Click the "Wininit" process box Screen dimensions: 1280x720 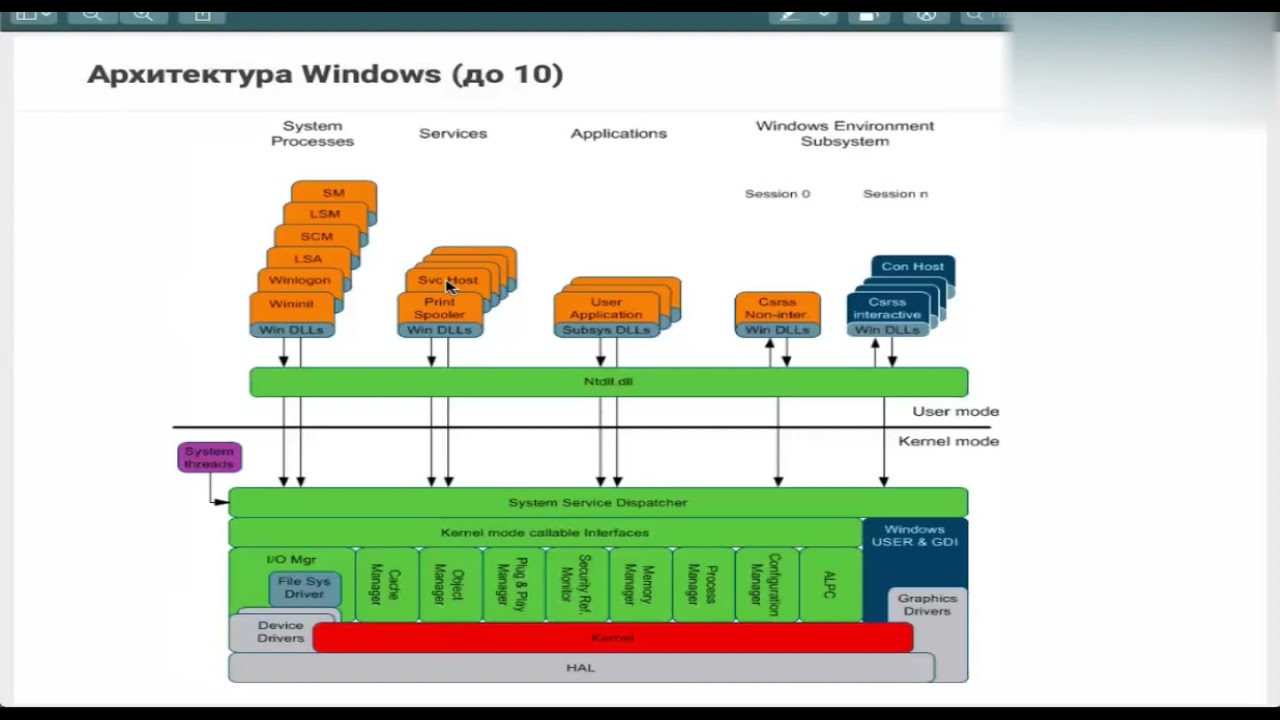[x=291, y=304]
